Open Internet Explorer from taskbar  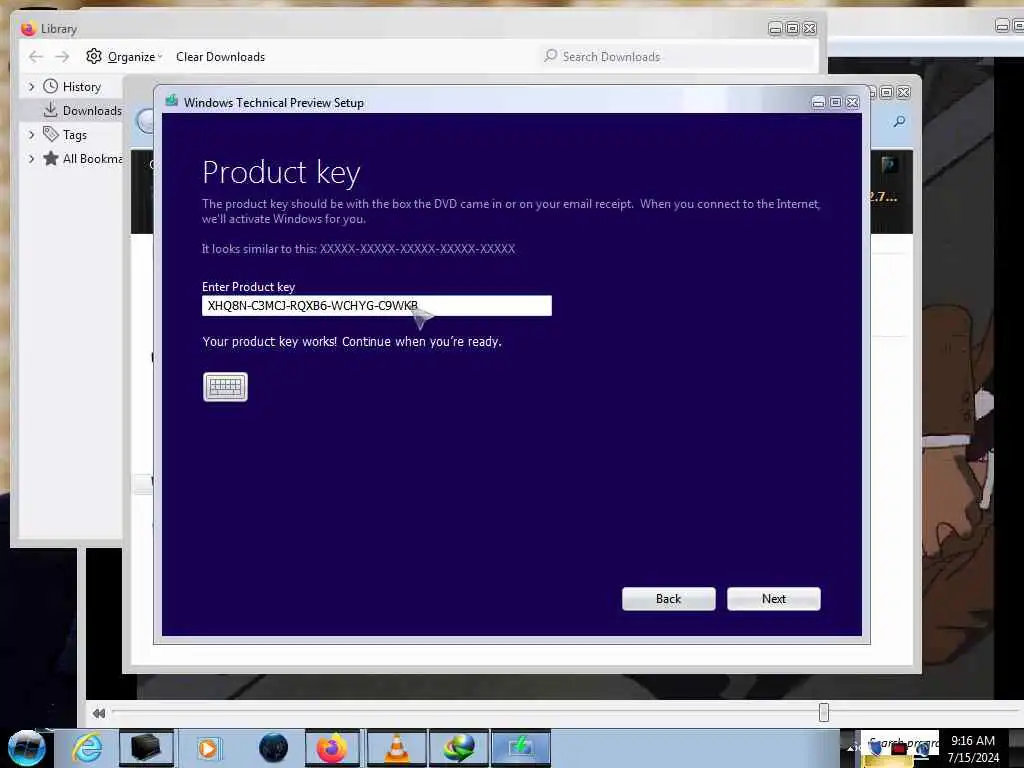pyautogui.click(x=87, y=748)
